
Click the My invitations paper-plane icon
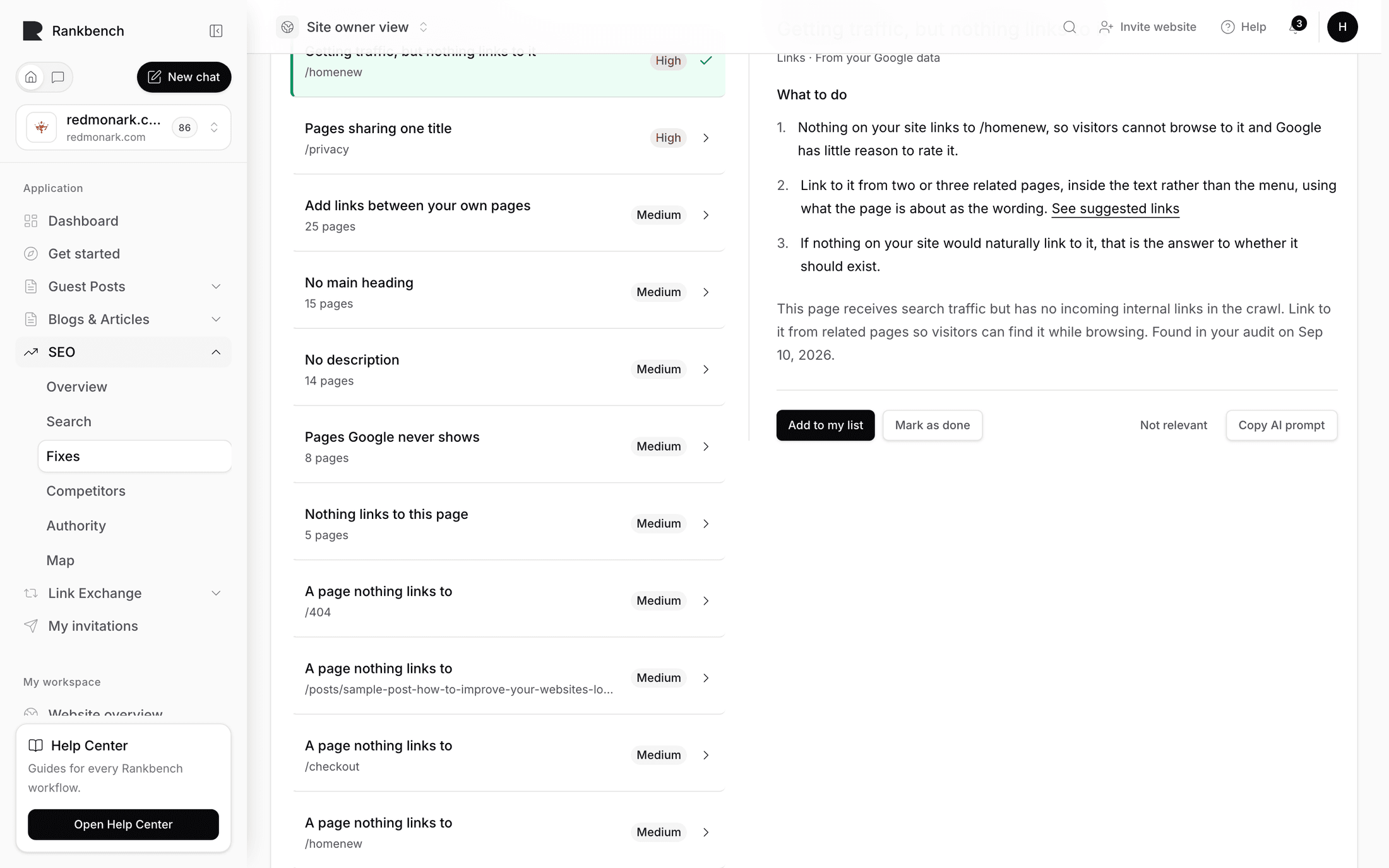tap(31, 626)
